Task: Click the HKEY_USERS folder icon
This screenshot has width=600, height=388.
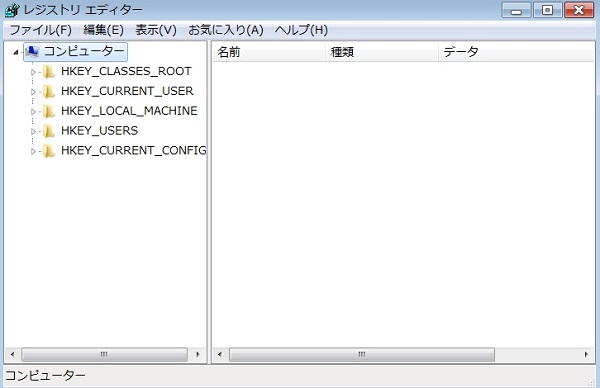Action: [49, 131]
